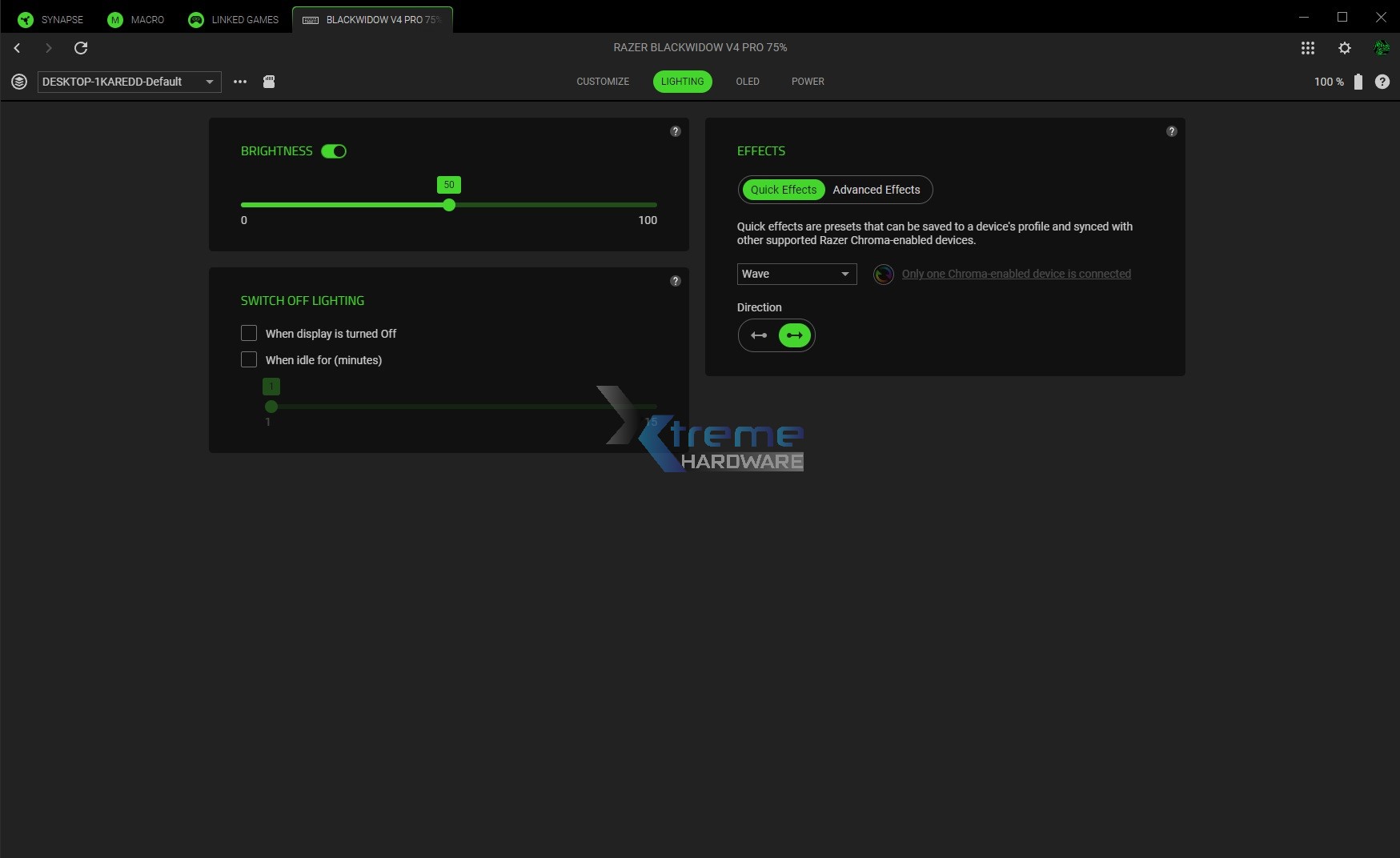This screenshot has width=1400, height=858.
Task: Open the apps grid menu in the top bar
Action: (x=1308, y=48)
